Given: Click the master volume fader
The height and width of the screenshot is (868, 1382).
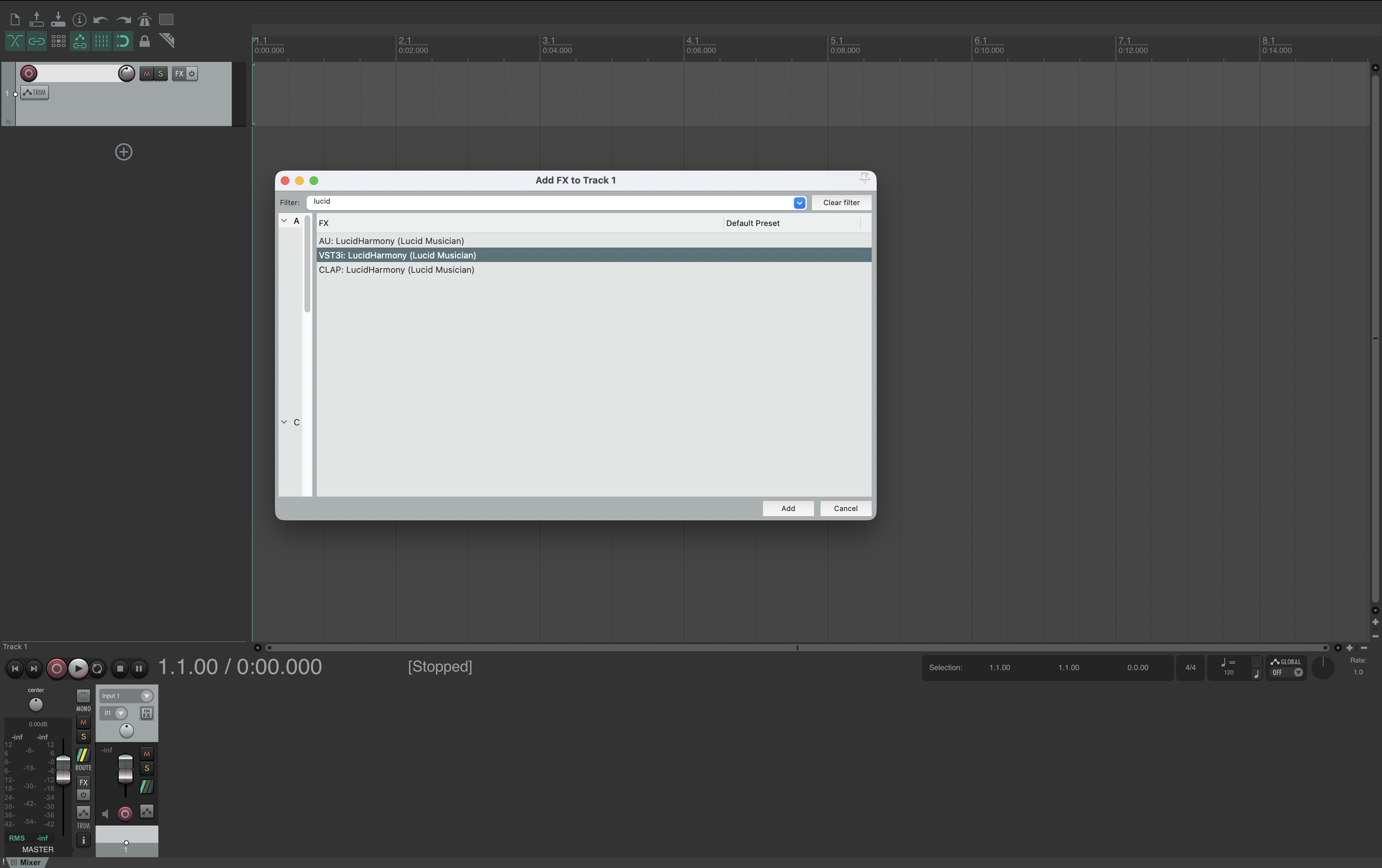Looking at the screenshot, I should [x=63, y=770].
